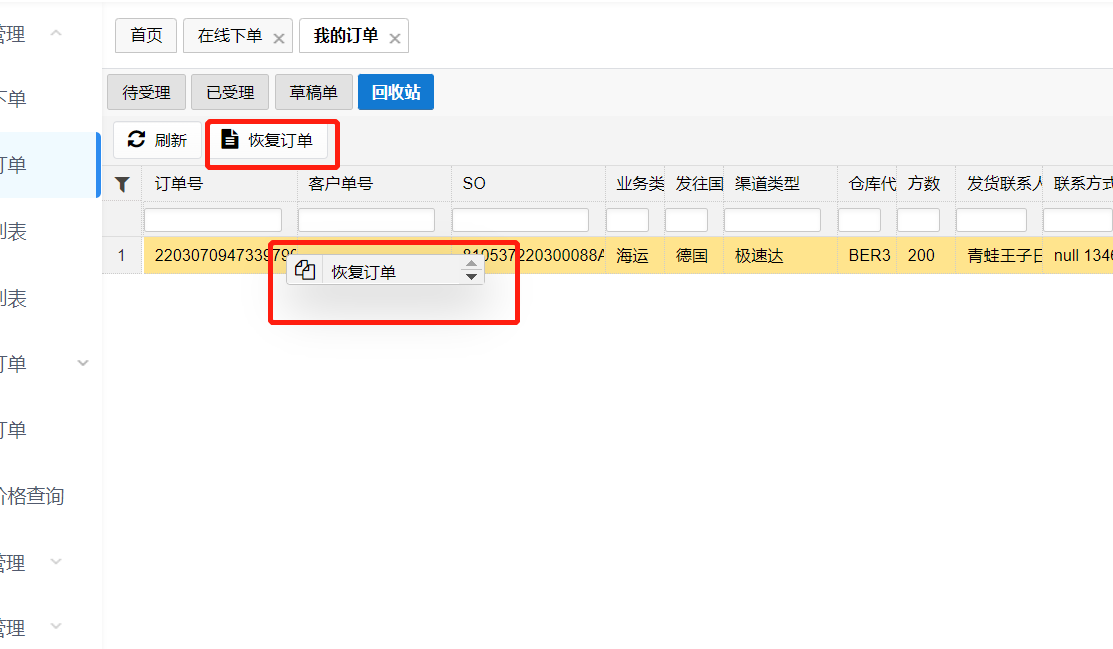The image size is (1113, 649).
Task: Close the 在线下单 tab
Action: click(x=279, y=38)
